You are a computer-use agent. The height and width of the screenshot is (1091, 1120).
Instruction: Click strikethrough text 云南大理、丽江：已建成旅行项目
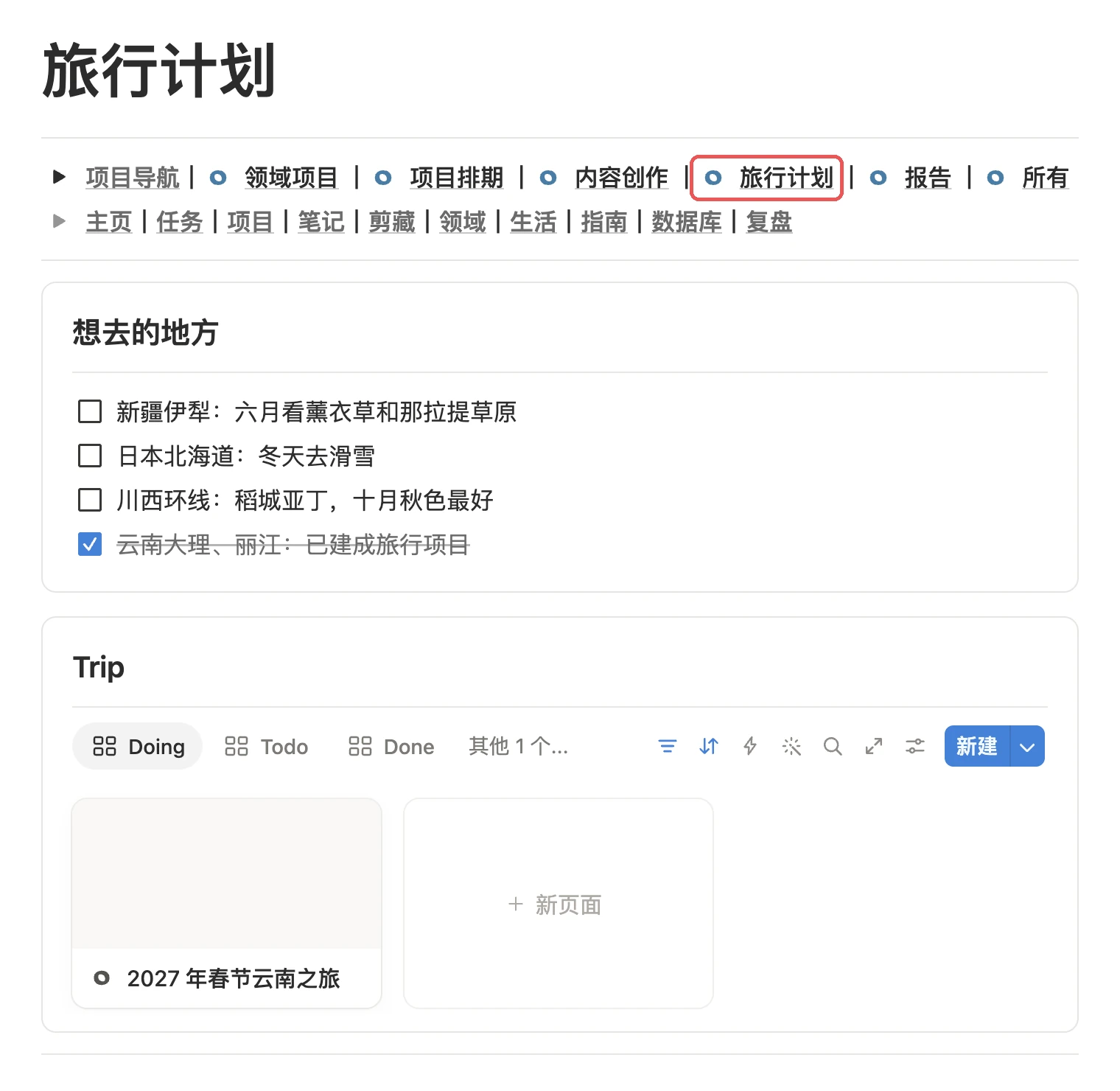(293, 544)
